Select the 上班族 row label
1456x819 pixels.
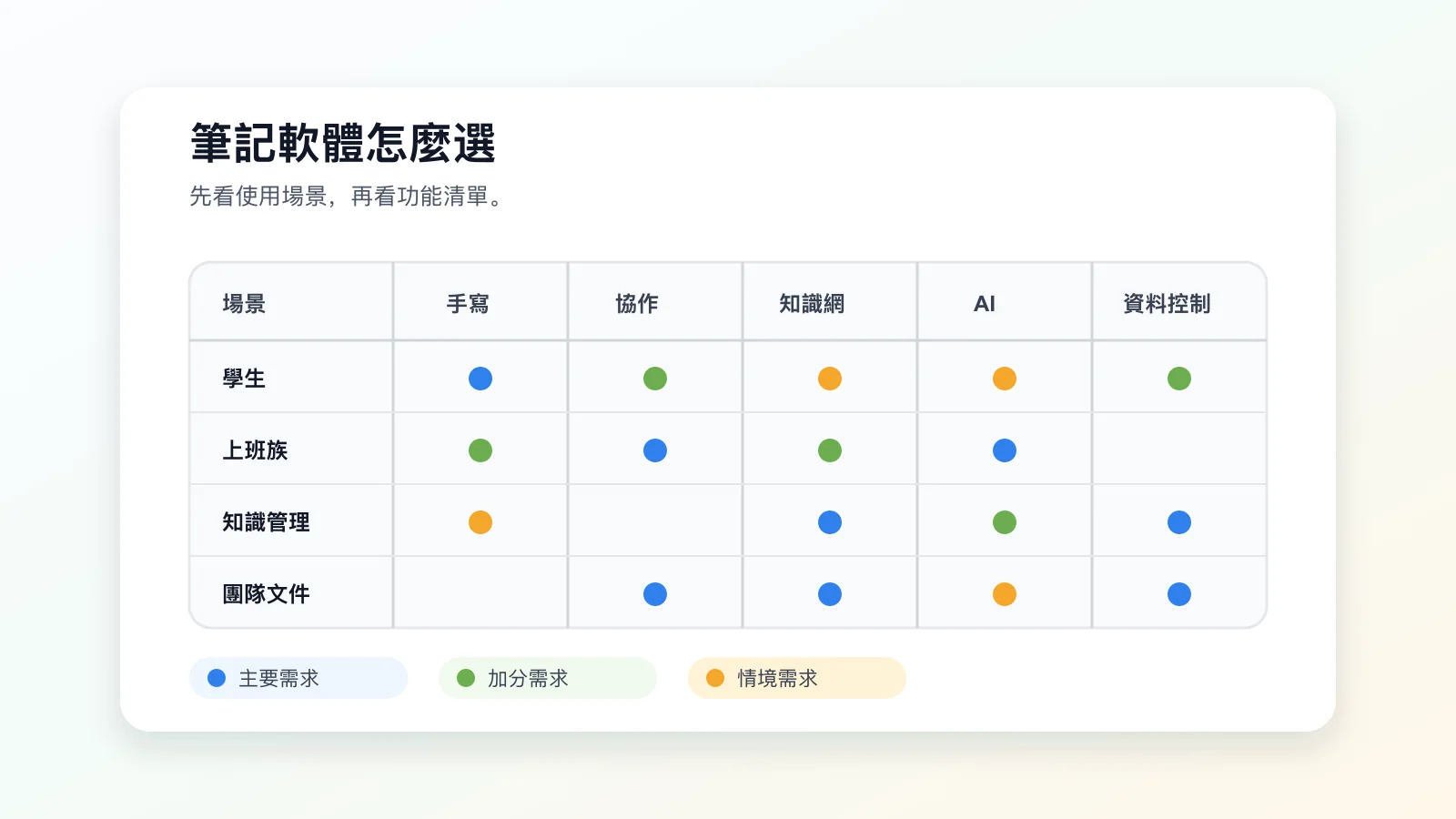point(255,450)
